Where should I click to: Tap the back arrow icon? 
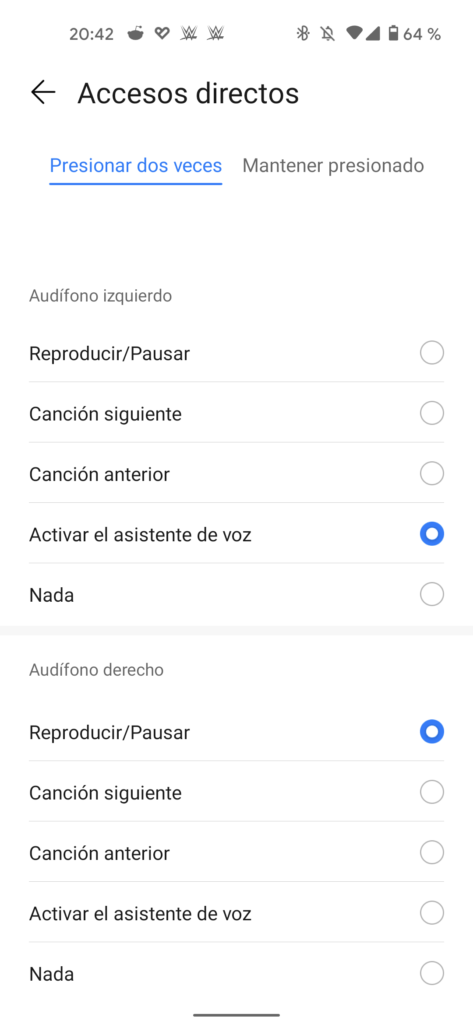pyautogui.click(x=43, y=93)
